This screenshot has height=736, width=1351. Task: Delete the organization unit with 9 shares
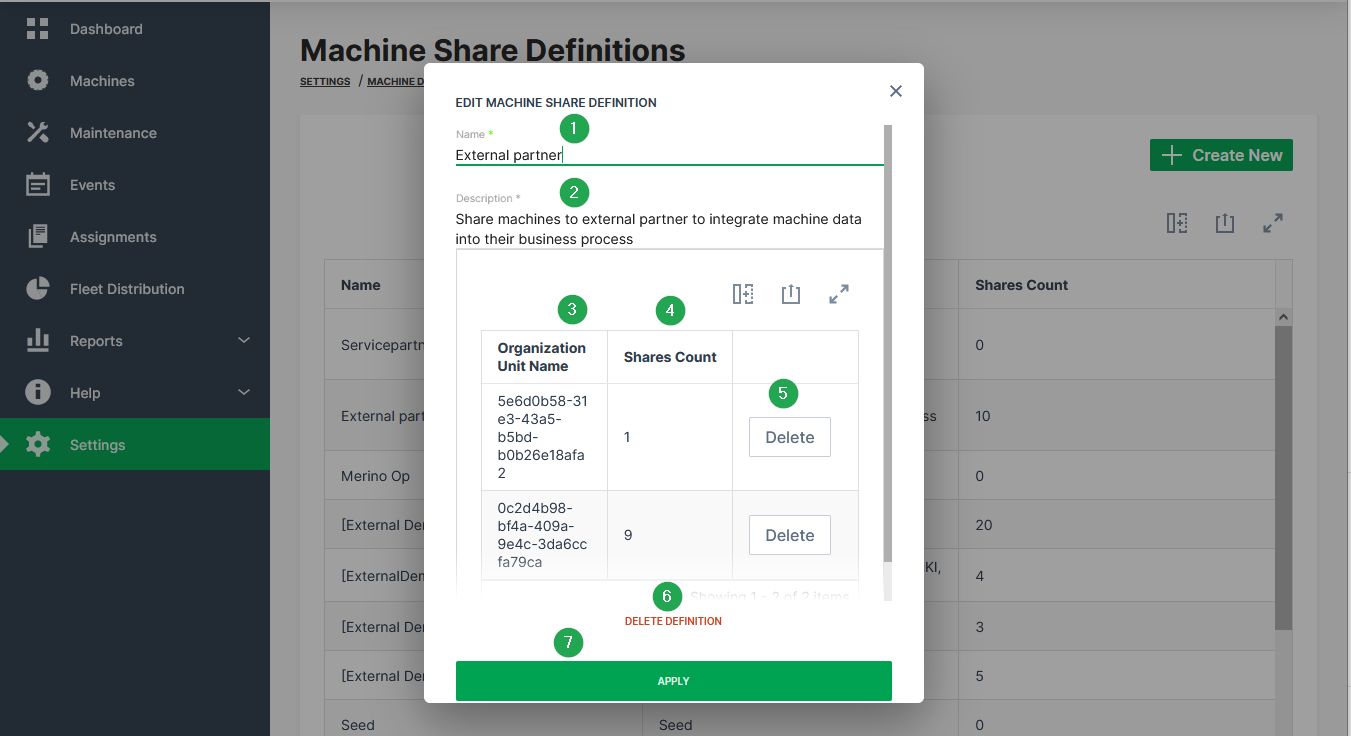click(x=789, y=535)
